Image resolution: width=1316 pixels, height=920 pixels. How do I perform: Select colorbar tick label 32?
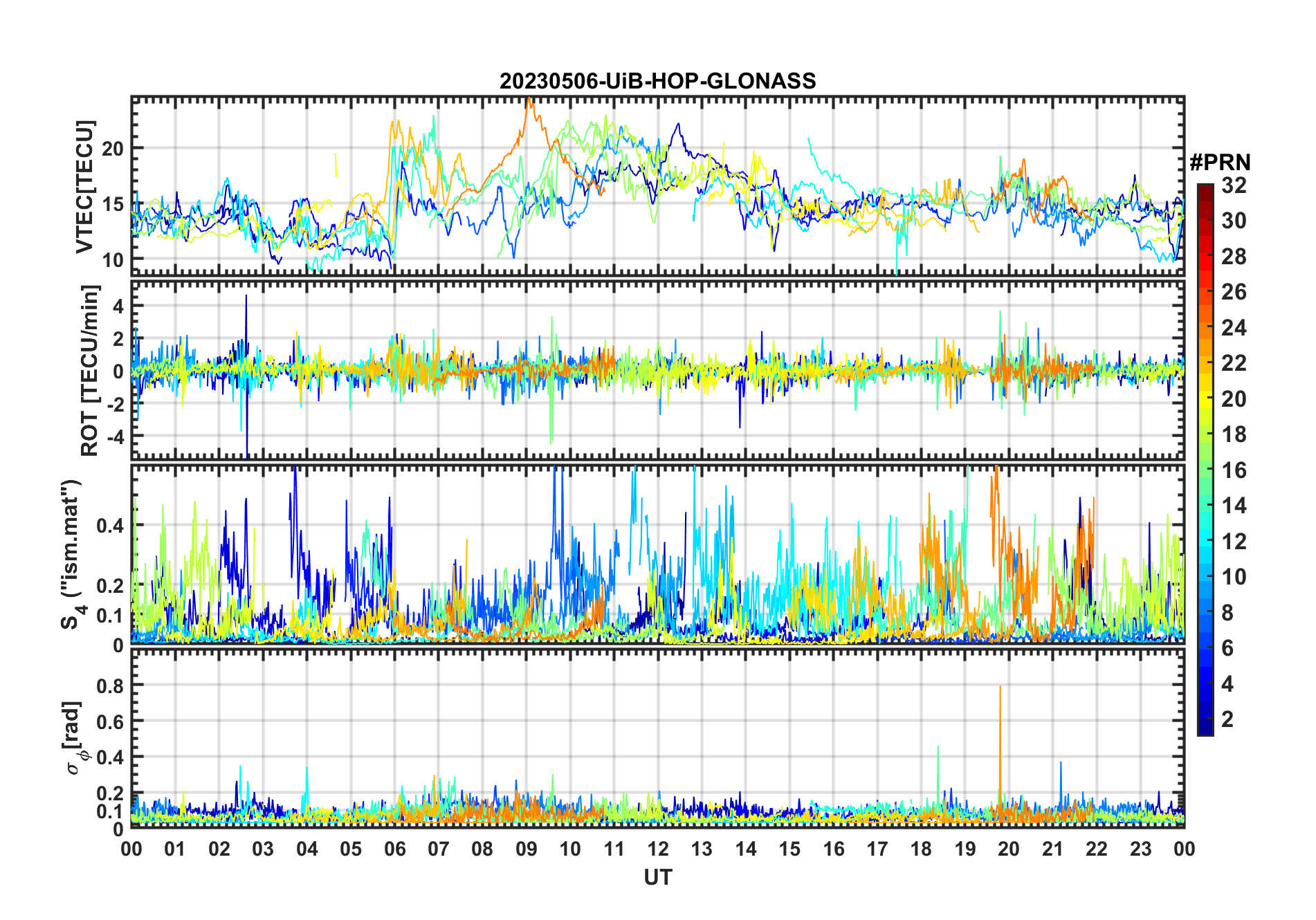(1234, 185)
